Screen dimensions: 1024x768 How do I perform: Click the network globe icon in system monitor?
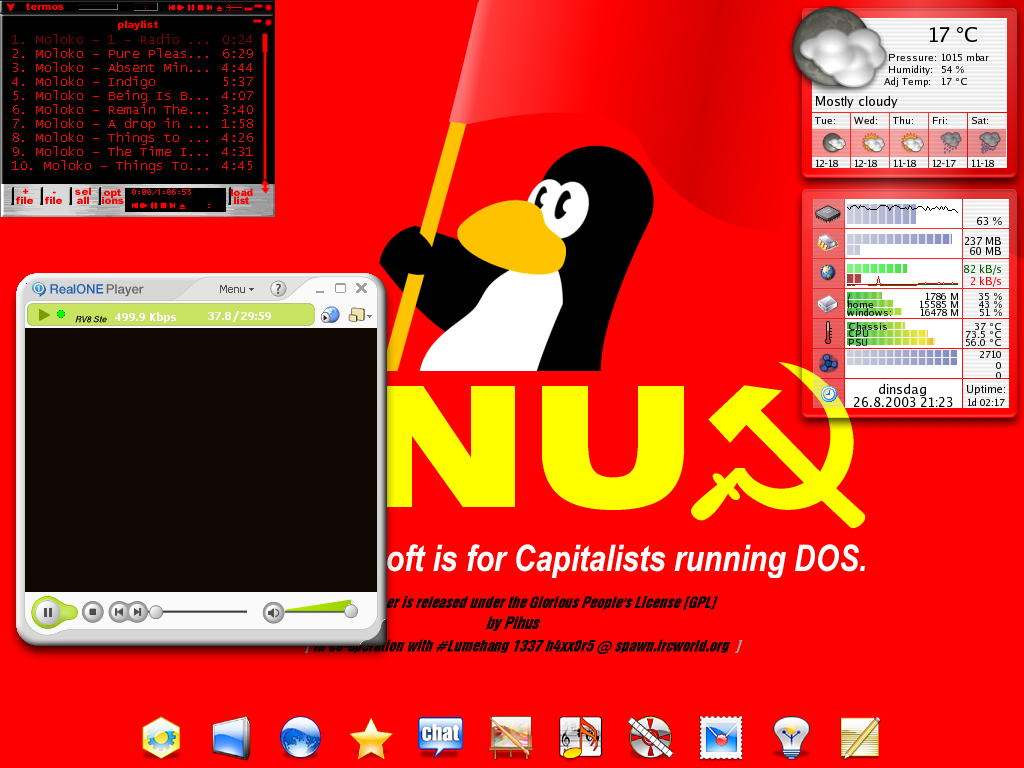[x=828, y=272]
